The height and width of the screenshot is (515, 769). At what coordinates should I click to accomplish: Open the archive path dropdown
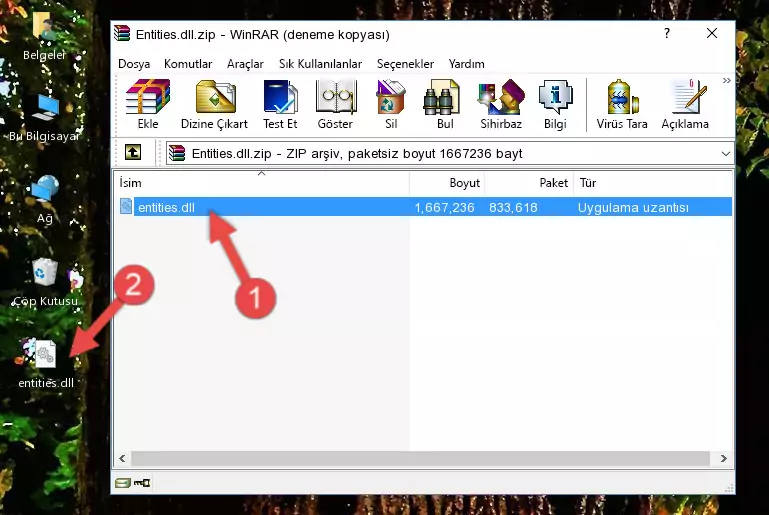coord(726,154)
